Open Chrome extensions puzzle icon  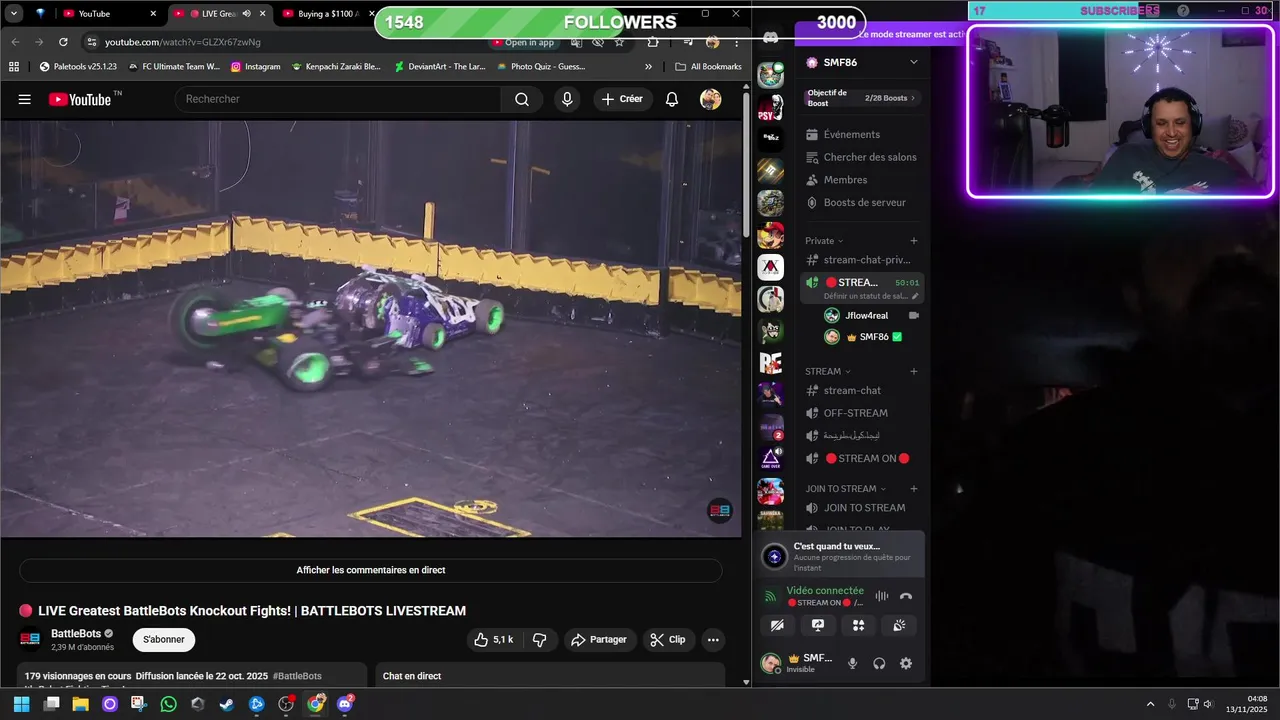pyautogui.click(x=653, y=42)
